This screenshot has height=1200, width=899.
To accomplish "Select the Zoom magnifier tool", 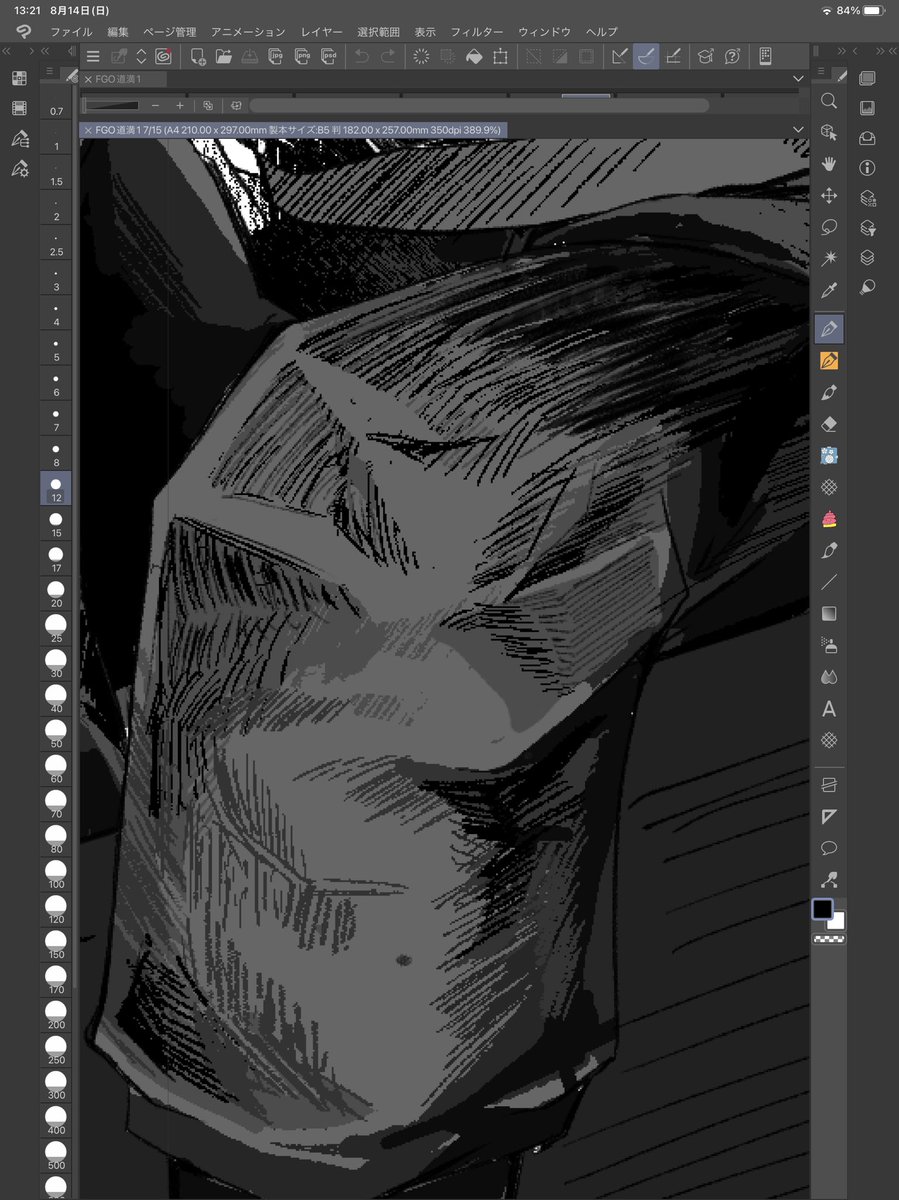I will [828, 100].
